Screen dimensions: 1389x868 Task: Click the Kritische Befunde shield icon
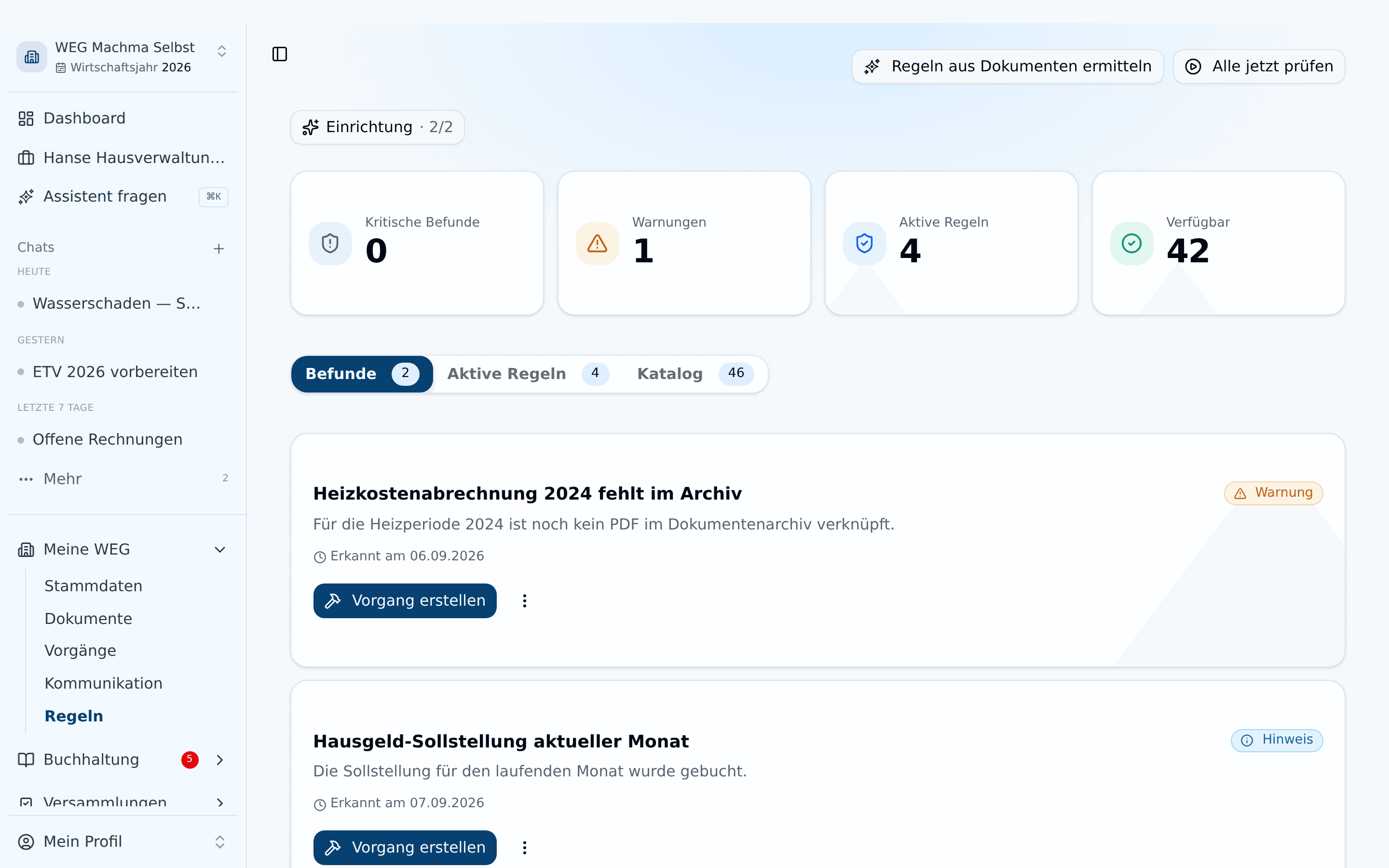[x=330, y=244]
